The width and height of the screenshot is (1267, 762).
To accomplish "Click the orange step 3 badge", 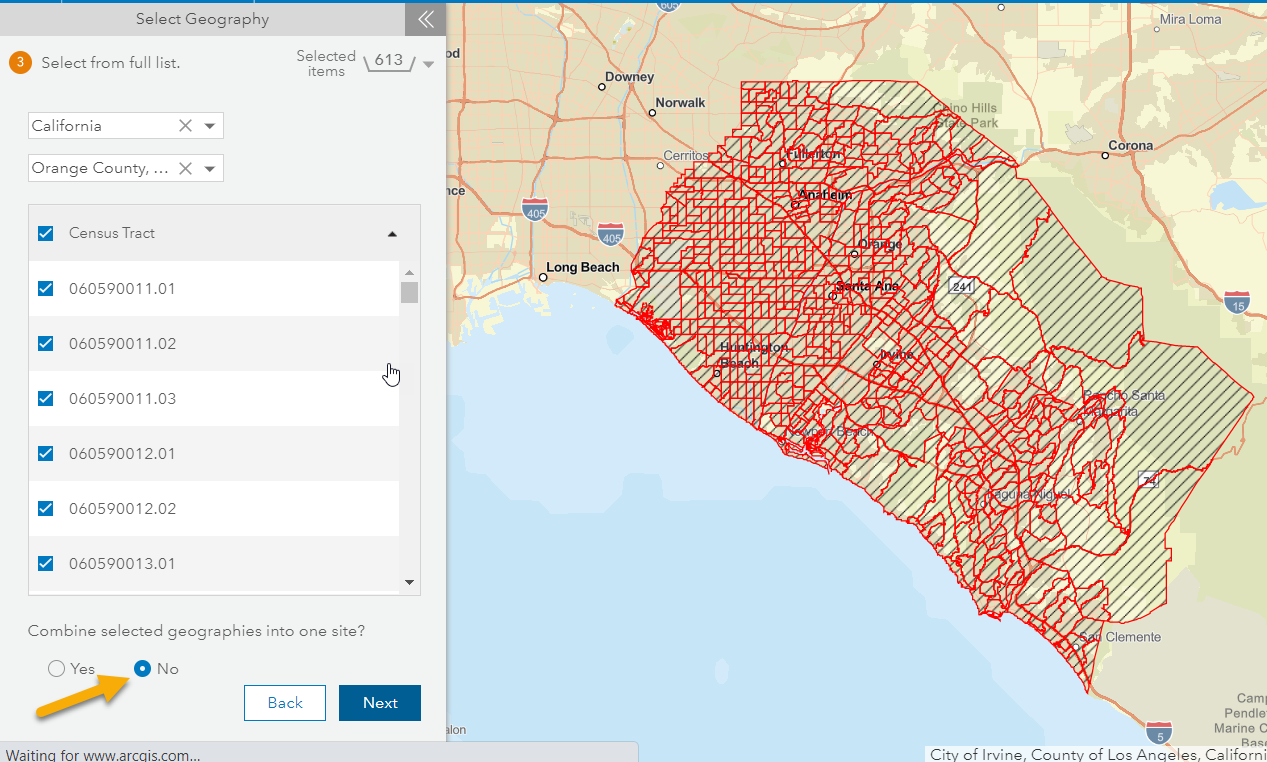I will (x=19, y=62).
